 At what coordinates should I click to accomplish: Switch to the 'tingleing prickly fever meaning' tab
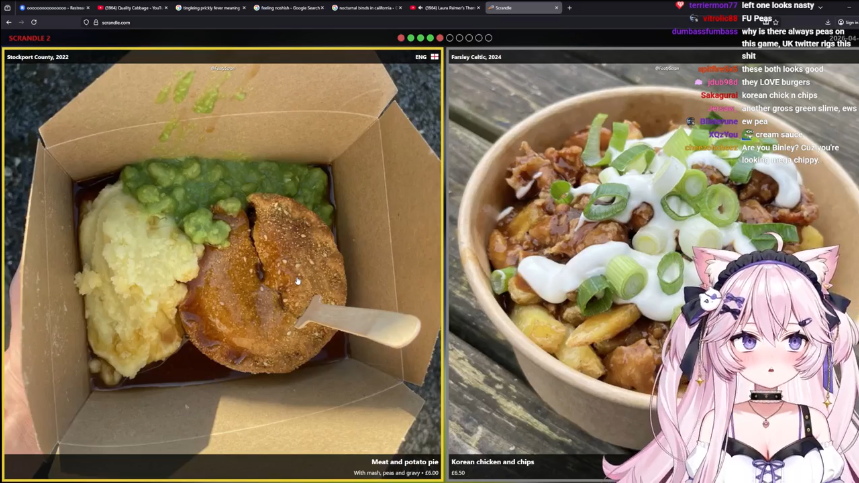tap(210, 8)
